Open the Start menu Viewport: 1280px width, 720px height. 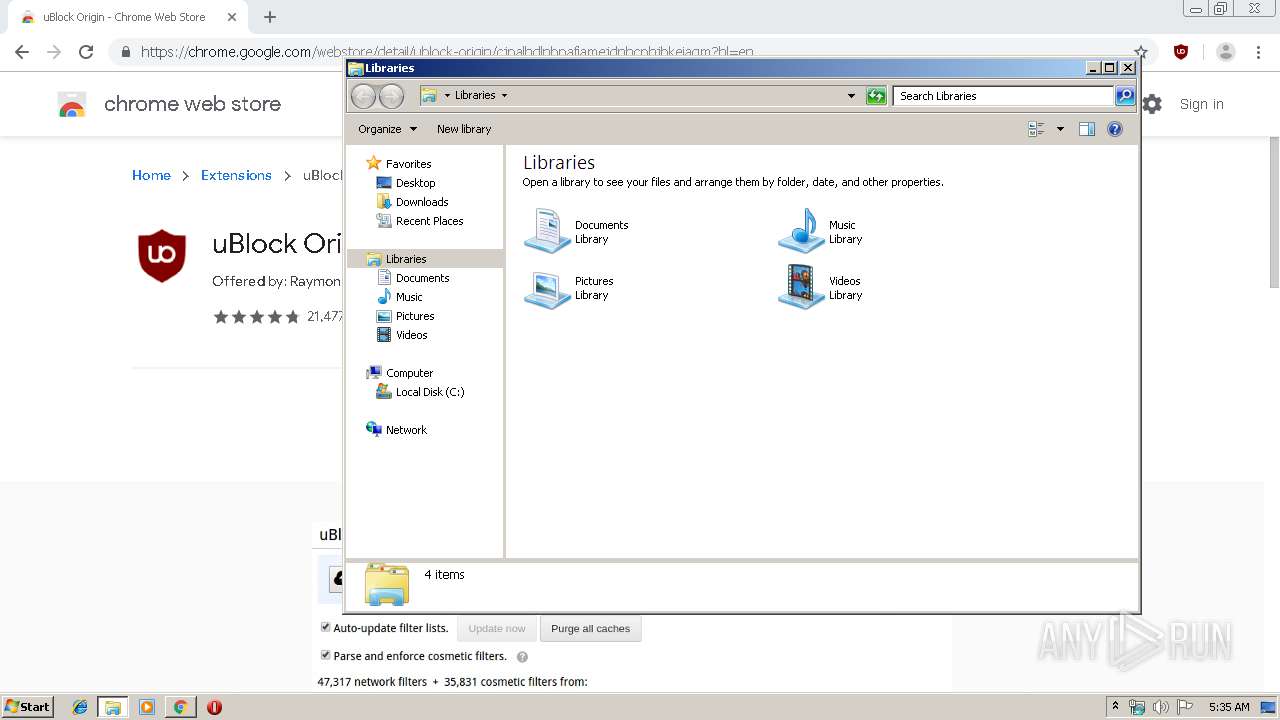[x=27, y=707]
